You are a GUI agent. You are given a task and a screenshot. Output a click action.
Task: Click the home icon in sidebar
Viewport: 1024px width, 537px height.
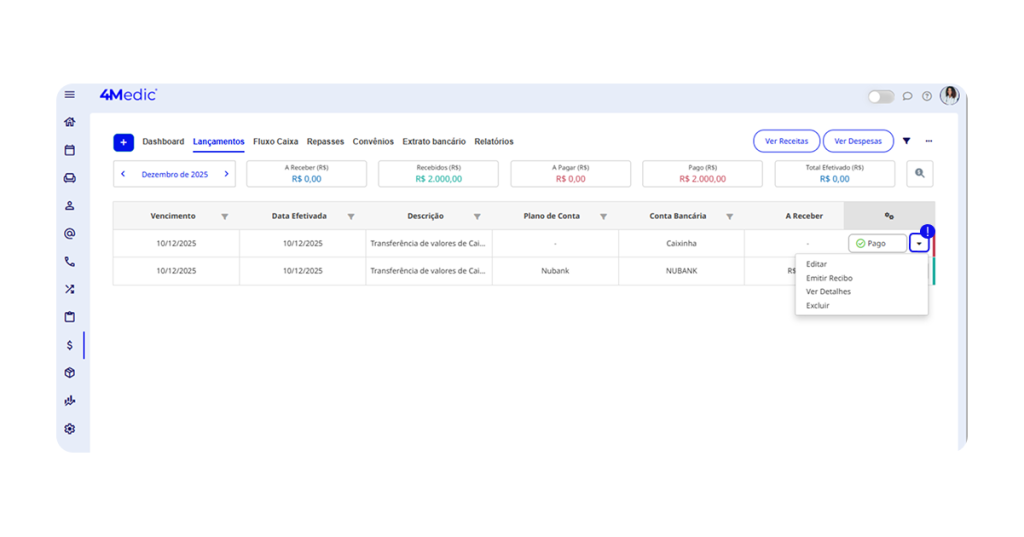point(70,122)
